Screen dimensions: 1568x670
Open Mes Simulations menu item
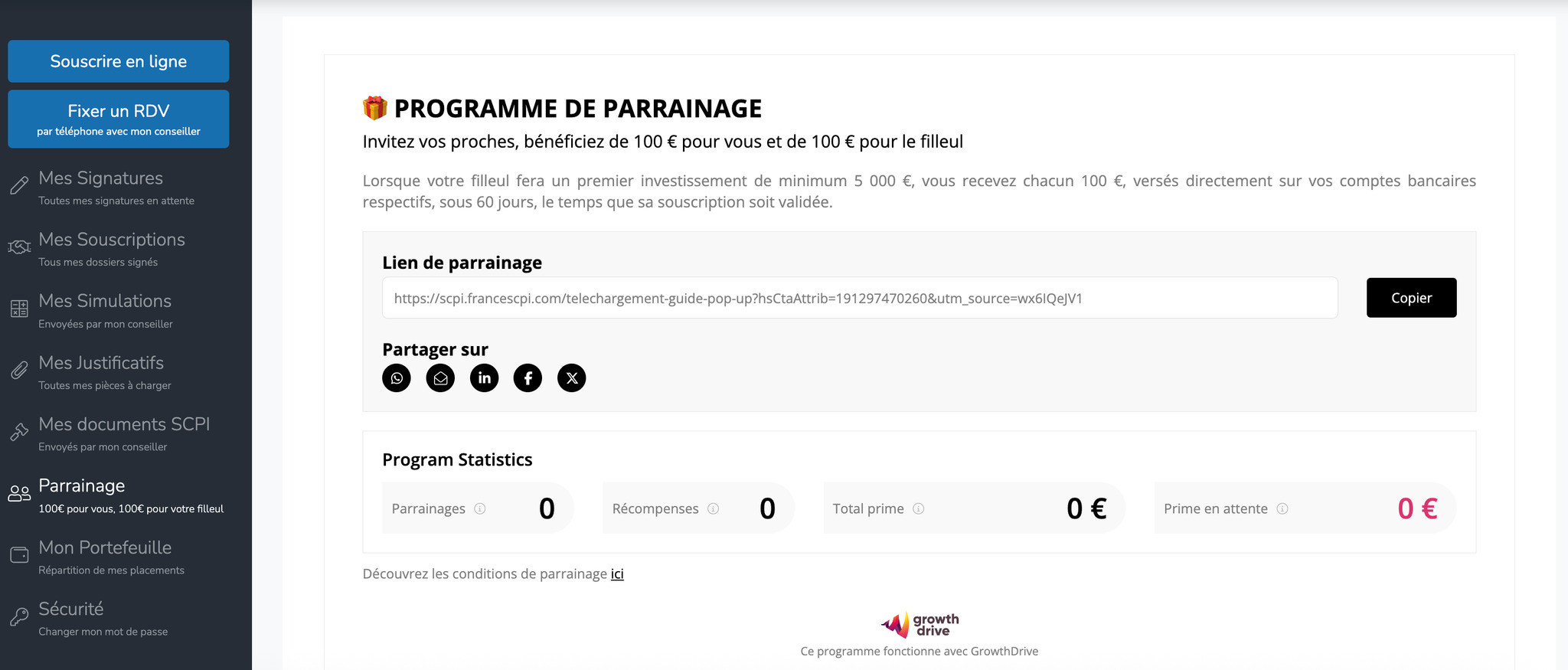[x=105, y=310]
